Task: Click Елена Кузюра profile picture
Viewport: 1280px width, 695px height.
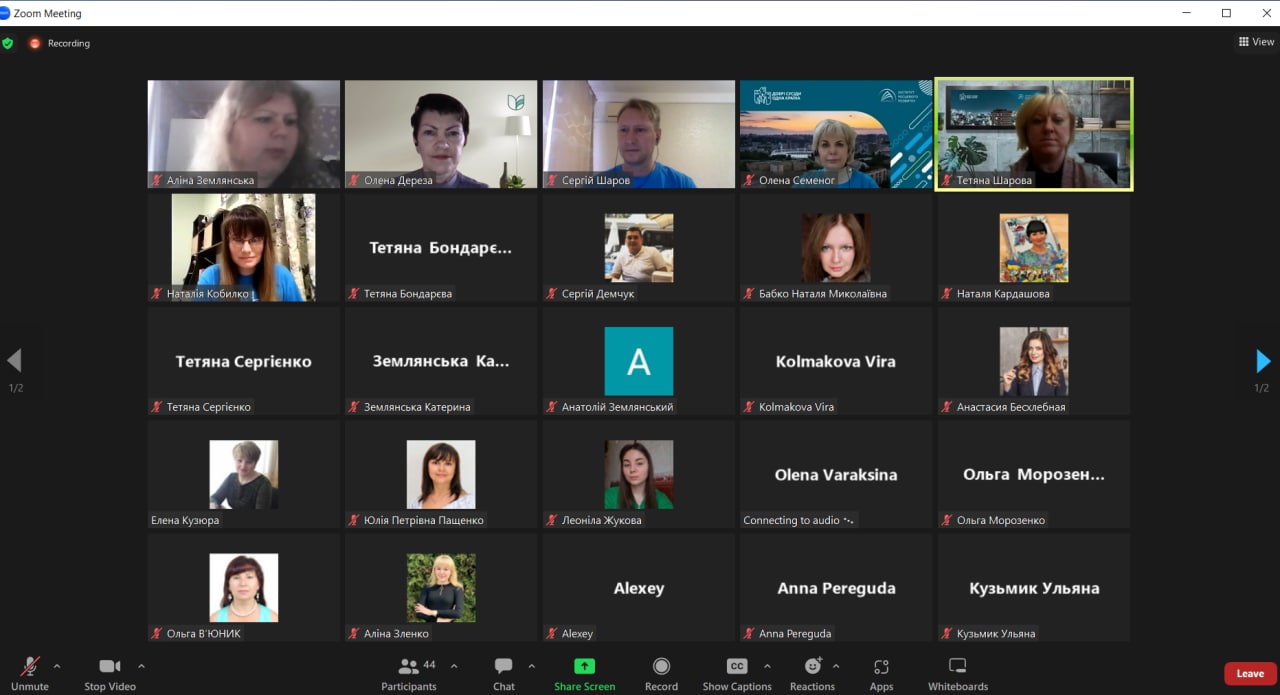Action: (244, 474)
